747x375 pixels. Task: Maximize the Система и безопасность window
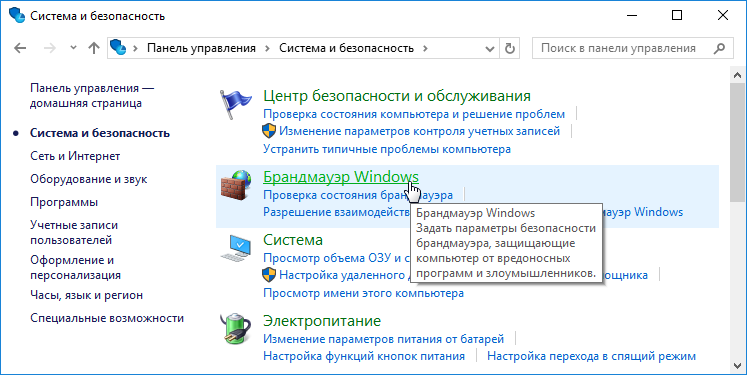click(x=677, y=16)
